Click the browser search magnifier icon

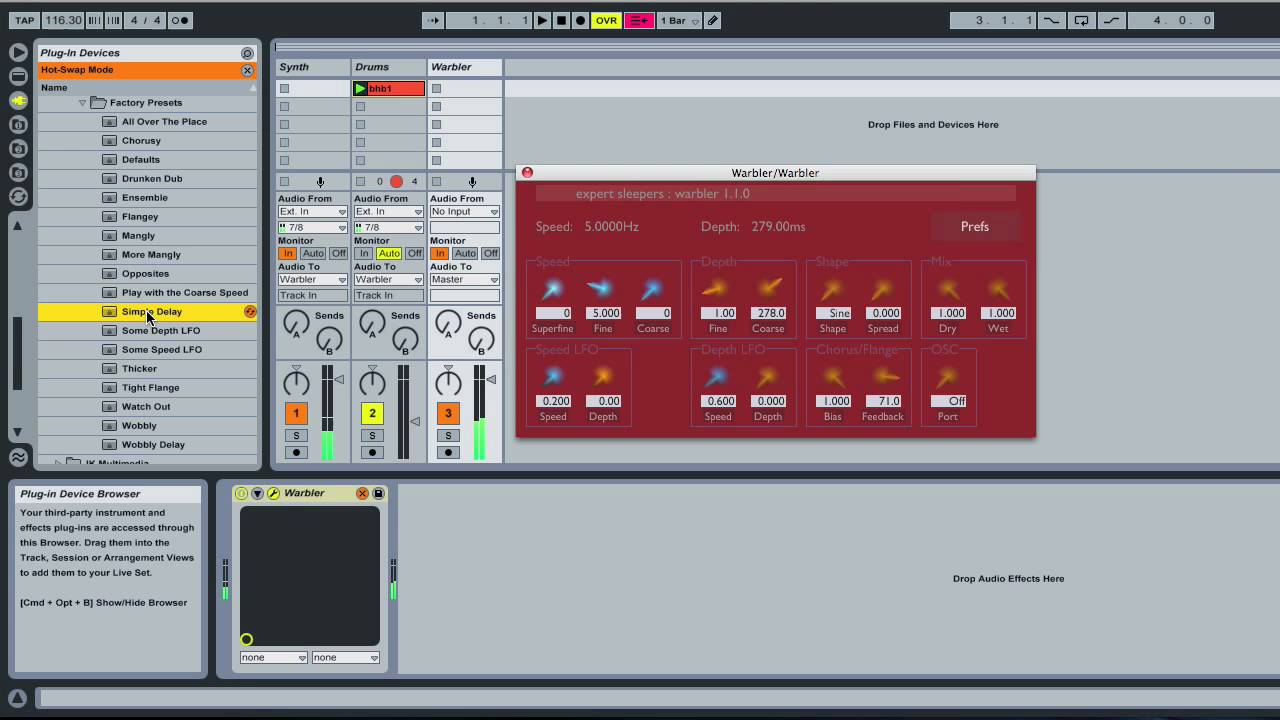tap(247, 53)
